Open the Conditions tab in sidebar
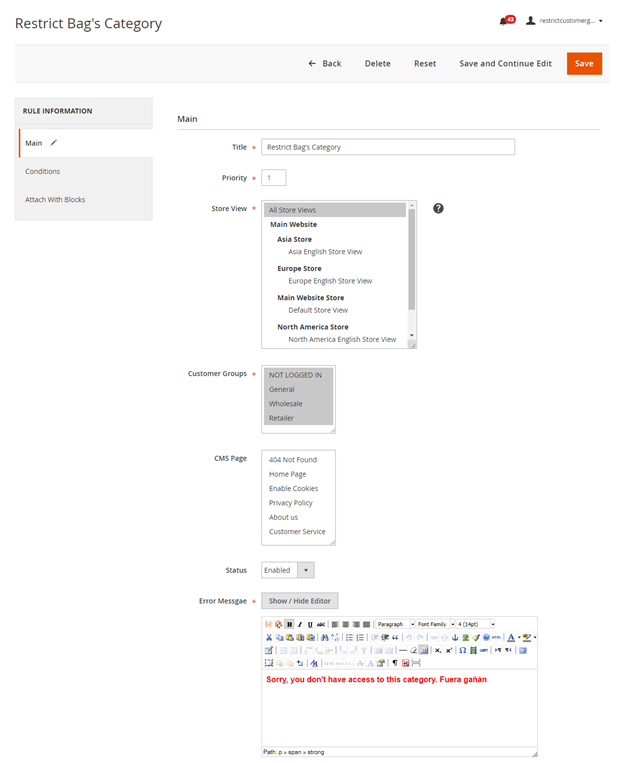Image resolution: width=624 pixels, height=763 pixels. (43, 172)
